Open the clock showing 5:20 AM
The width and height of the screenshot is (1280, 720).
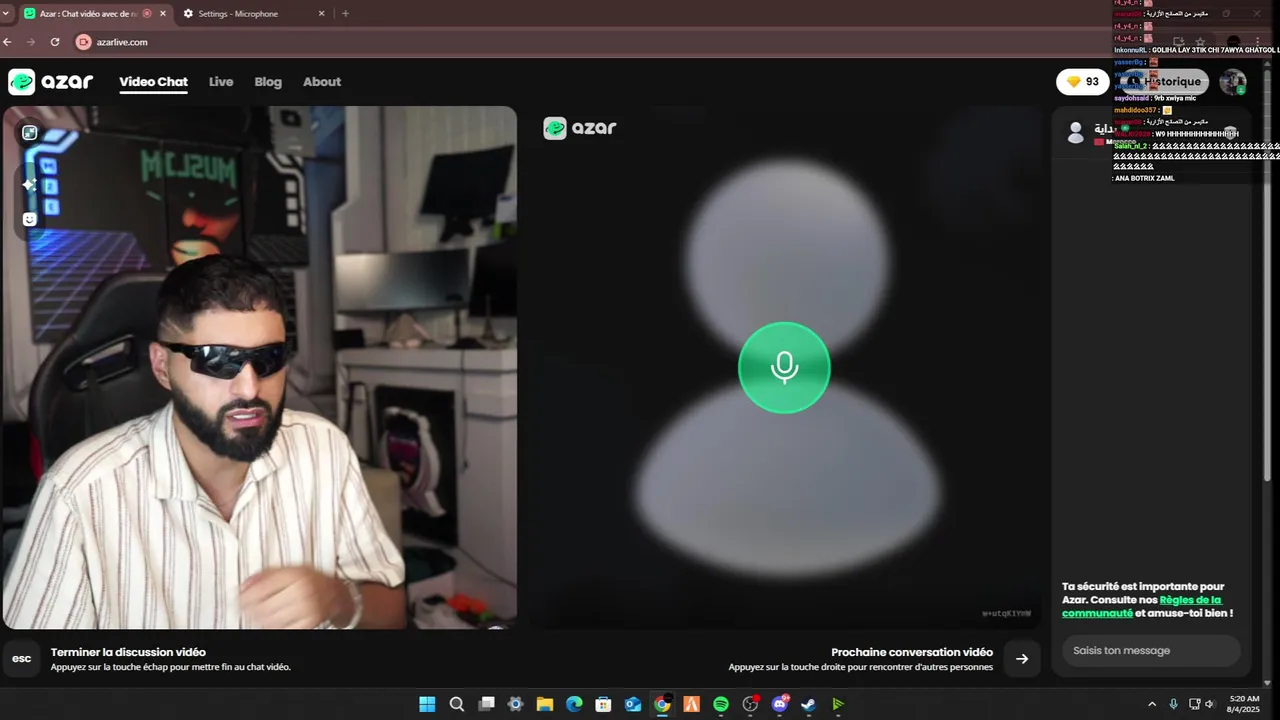1244,704
